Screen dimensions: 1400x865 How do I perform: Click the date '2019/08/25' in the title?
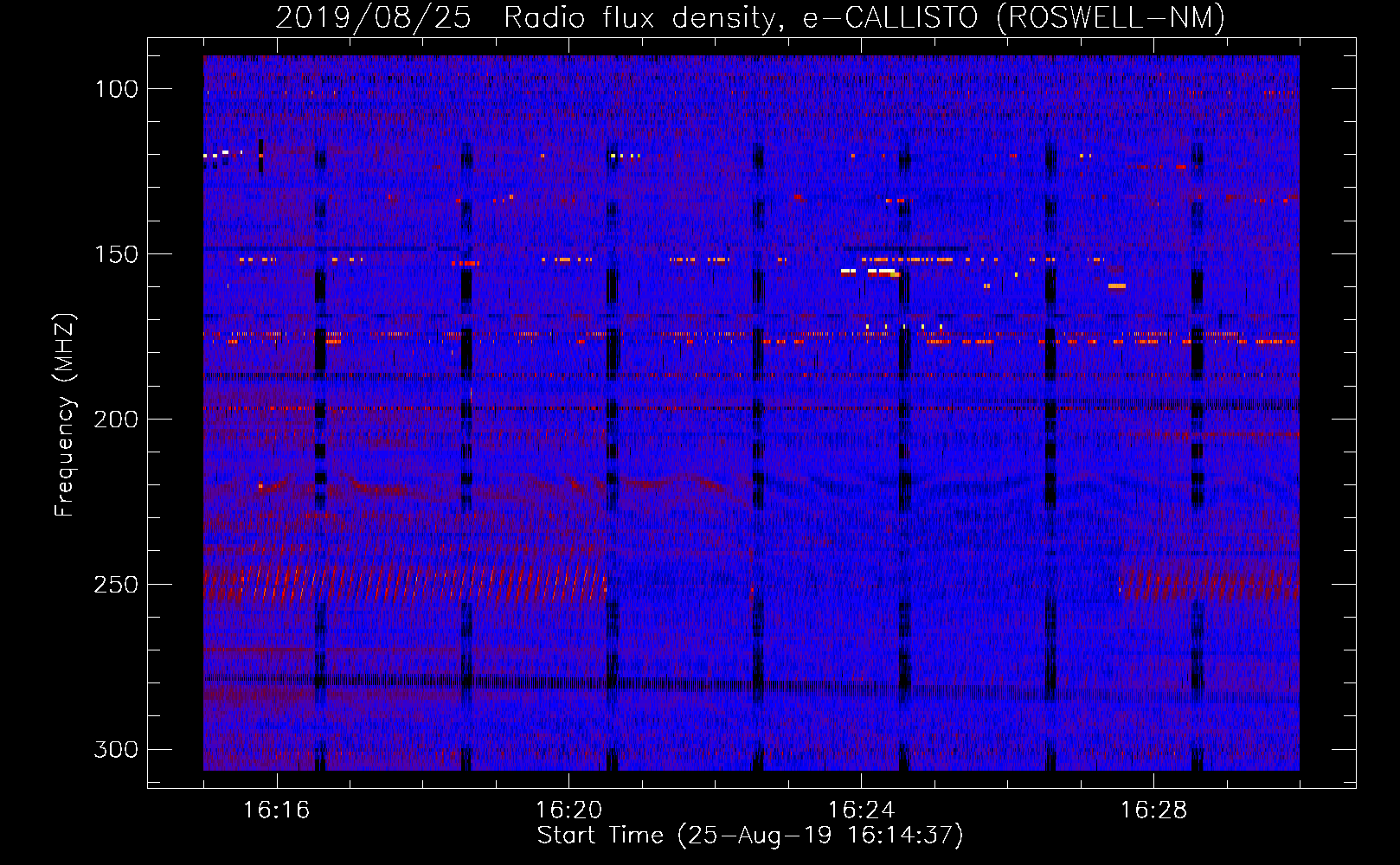point(373,17)
